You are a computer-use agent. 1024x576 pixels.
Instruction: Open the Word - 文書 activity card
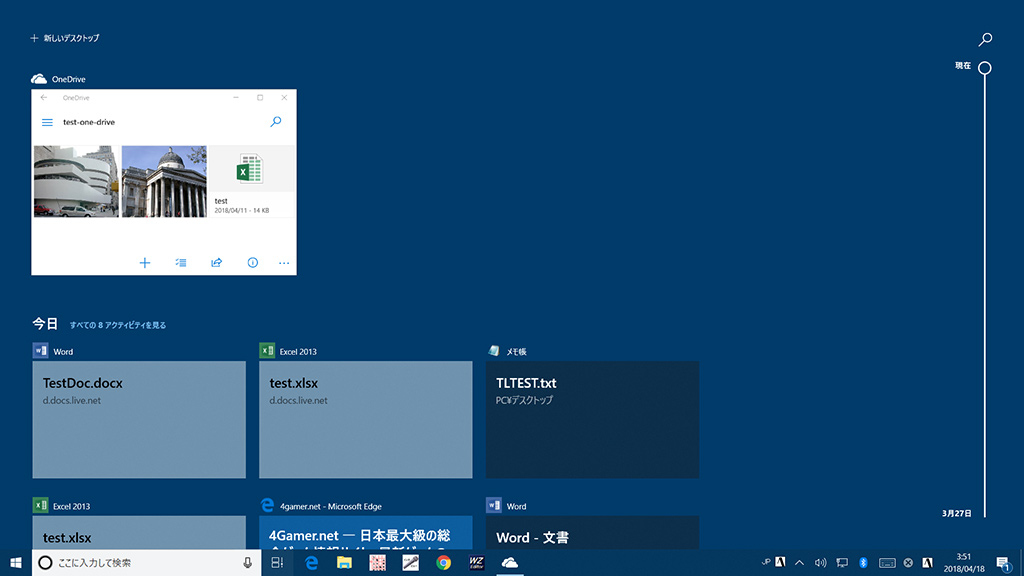(592, 532)
